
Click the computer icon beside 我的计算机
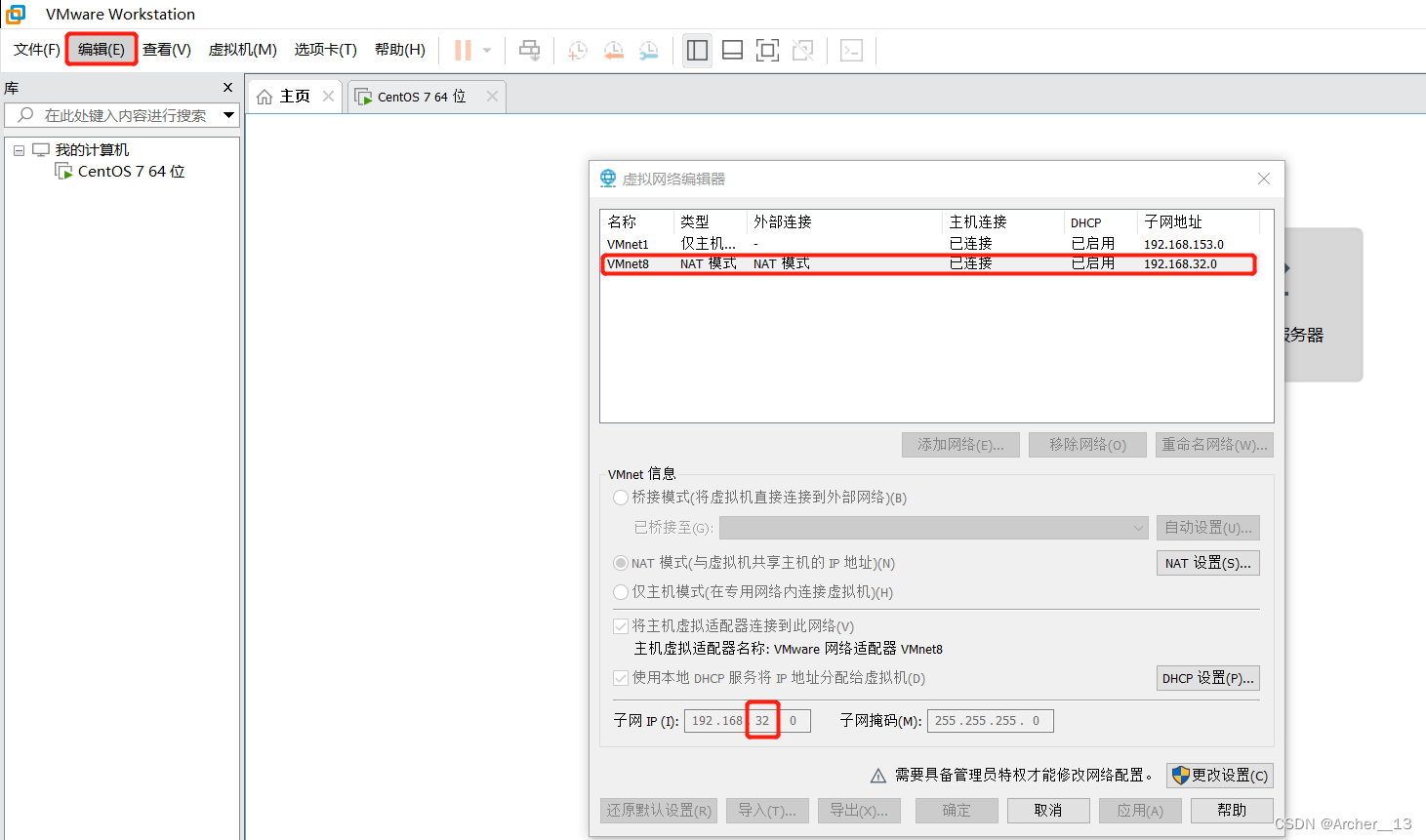click(41, 149)
